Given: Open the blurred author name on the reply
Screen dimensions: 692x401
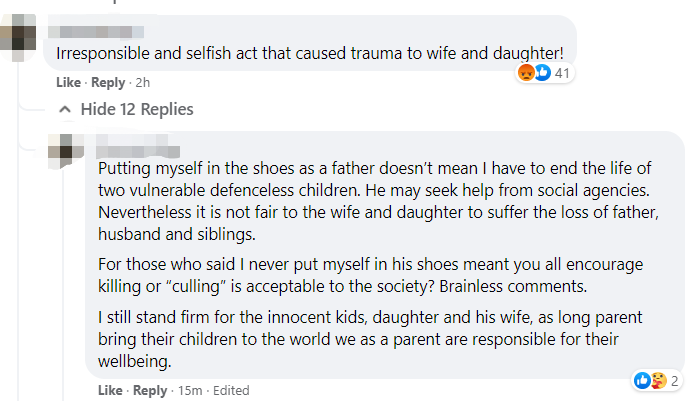Looking at the screenshot, I should pyautogui.click(x=150, y=146).
